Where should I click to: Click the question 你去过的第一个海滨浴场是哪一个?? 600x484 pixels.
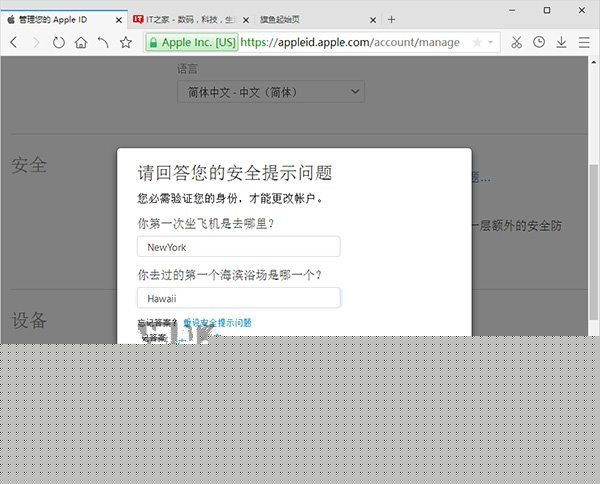[x=230, y=275]
